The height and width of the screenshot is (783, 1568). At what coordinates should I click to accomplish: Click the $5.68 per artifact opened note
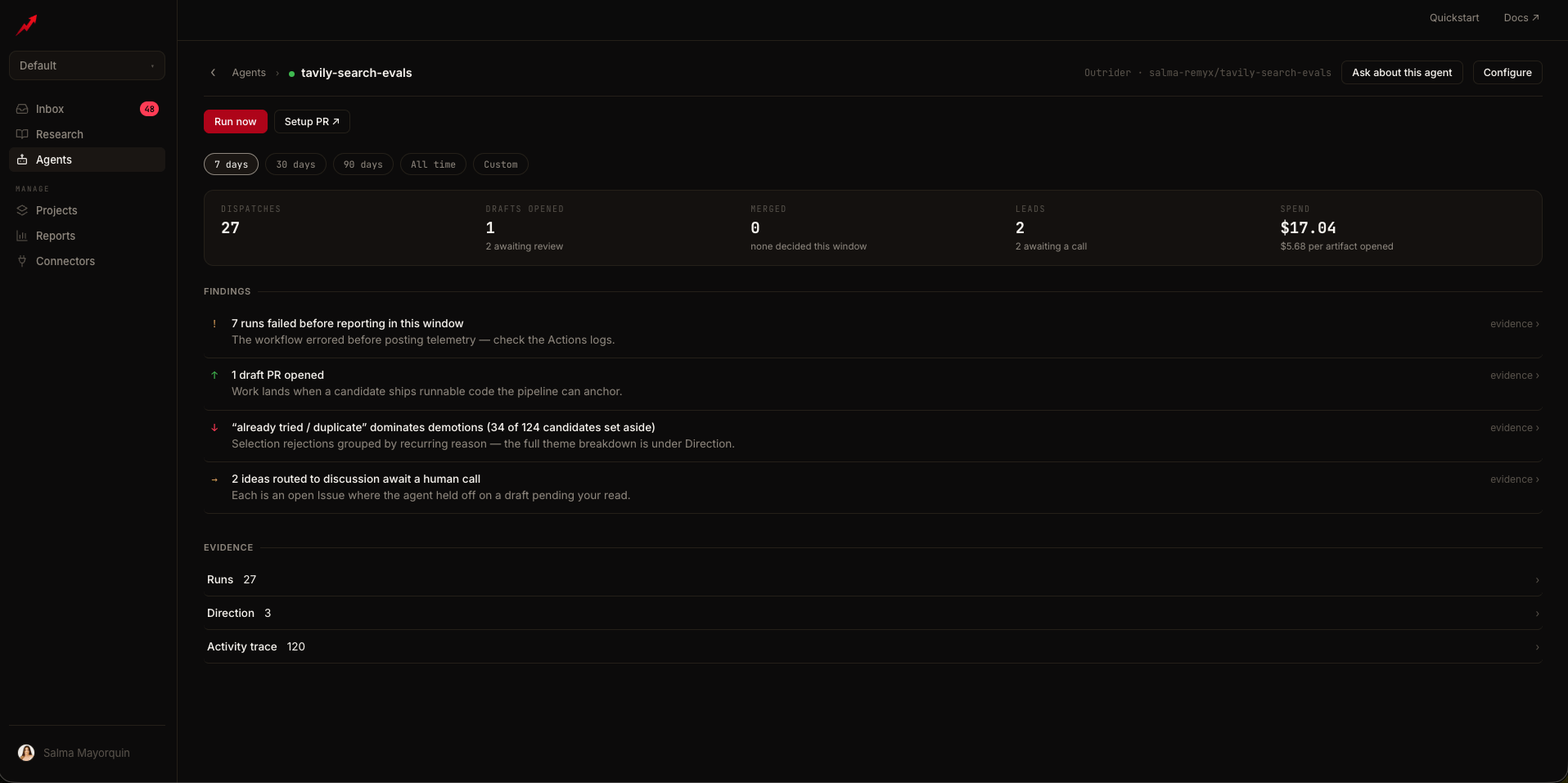pos(1336,246)
